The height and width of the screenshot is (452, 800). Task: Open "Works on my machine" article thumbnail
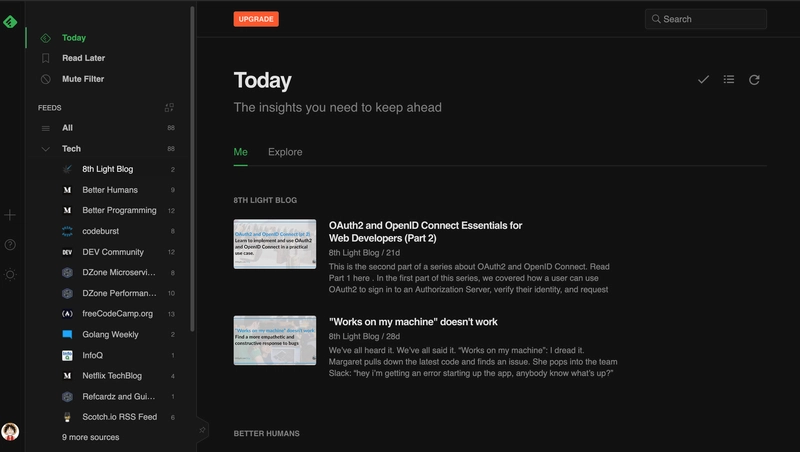coord(274,340)
